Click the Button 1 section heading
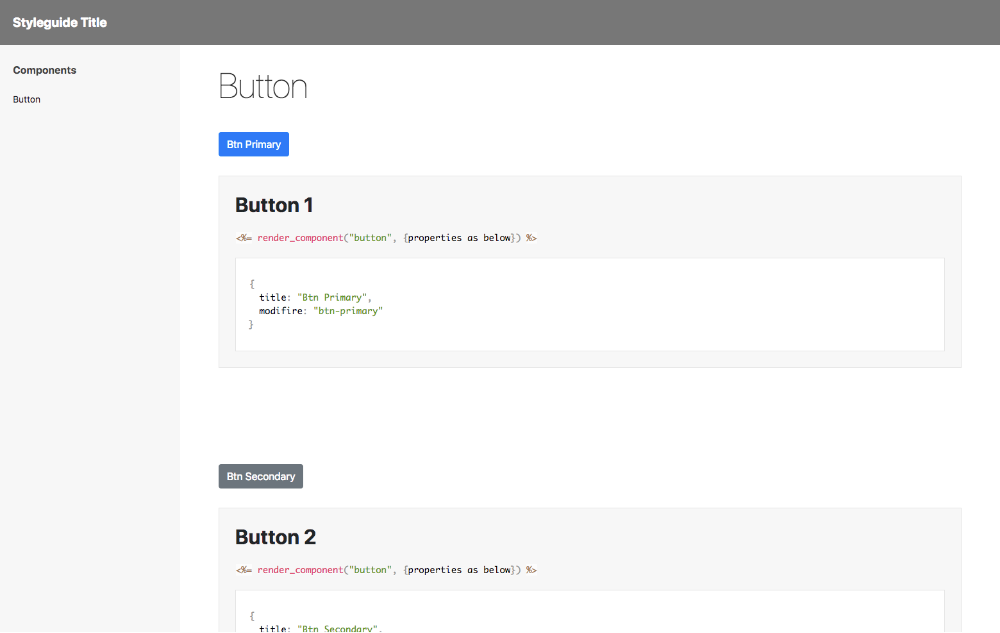This screenshot has width=1000, height=633. tap(274, 205)
